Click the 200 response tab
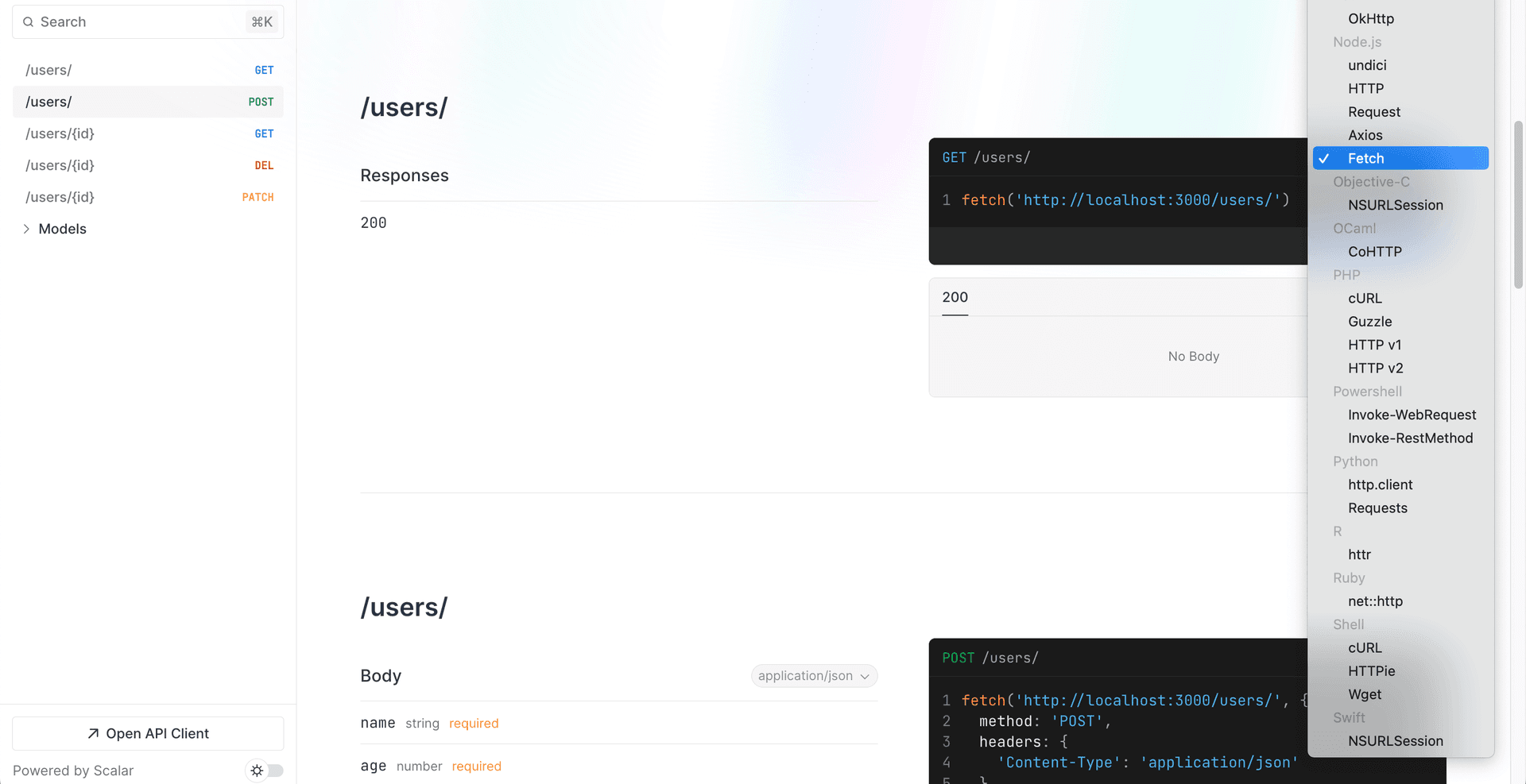 tap(955, 298)
